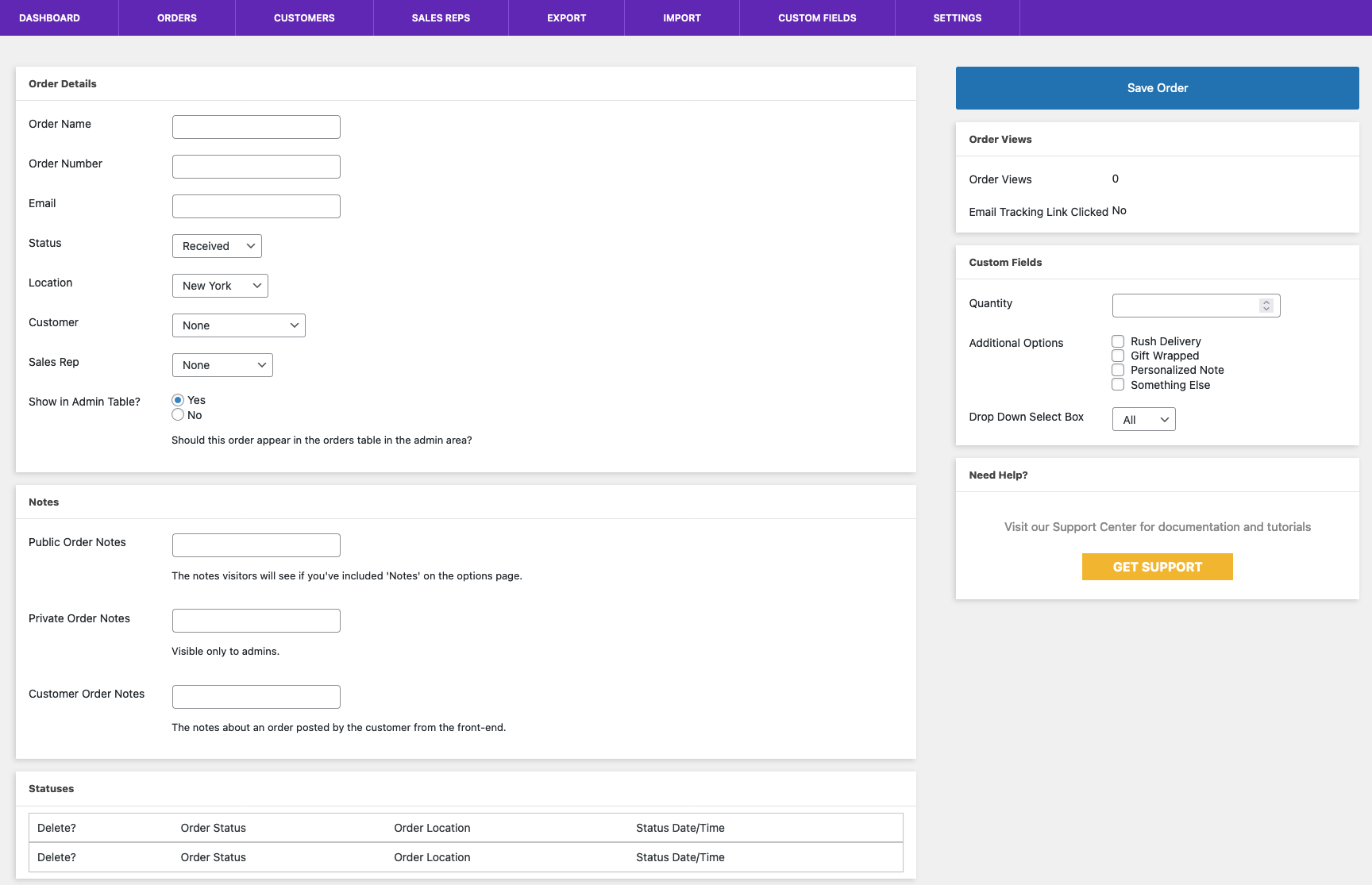Select No for Show in Admin Table

(x=178, y=414)
